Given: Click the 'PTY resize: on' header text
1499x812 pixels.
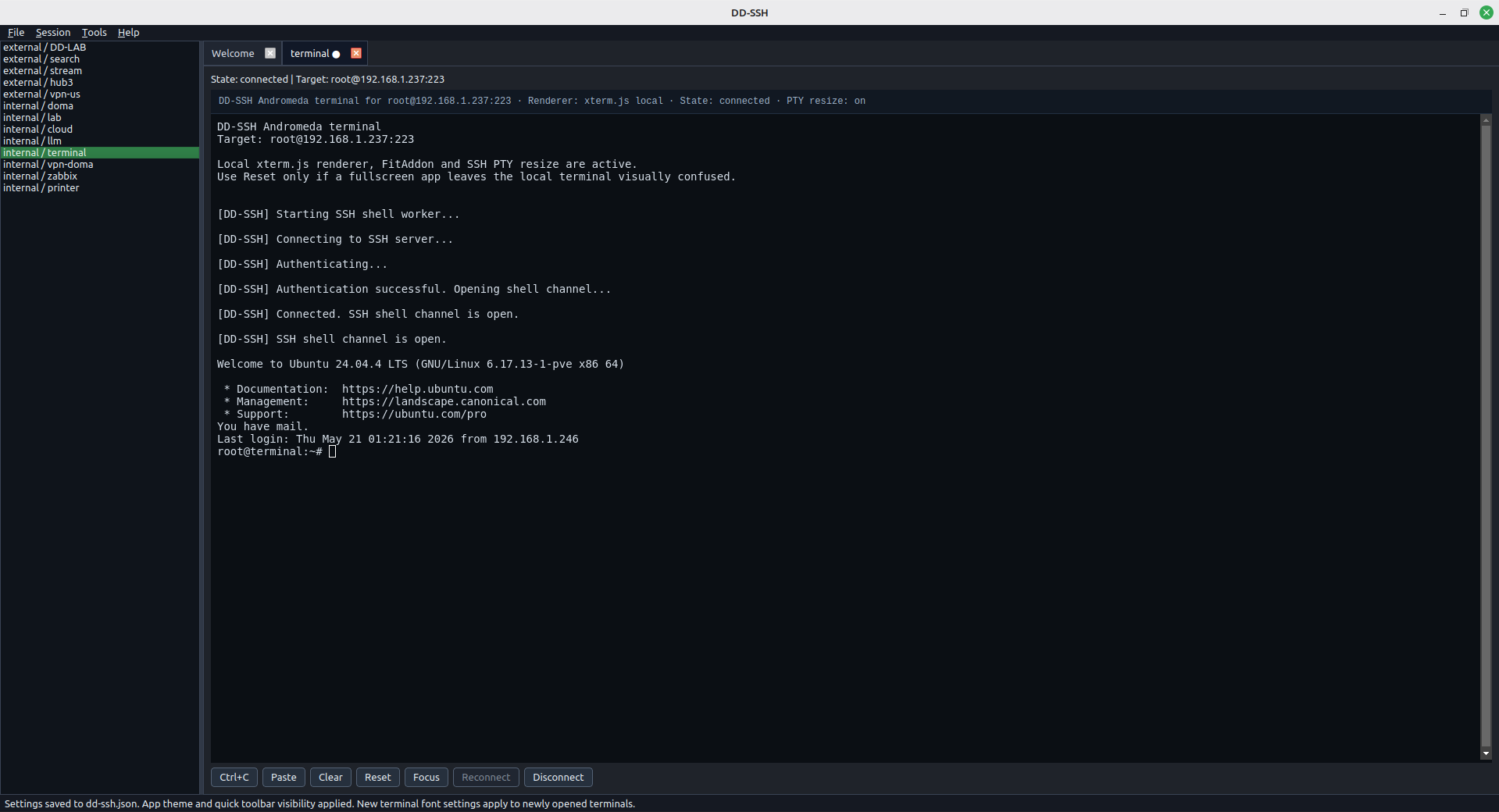Looking at the screenshot, I should coord(826,101).
